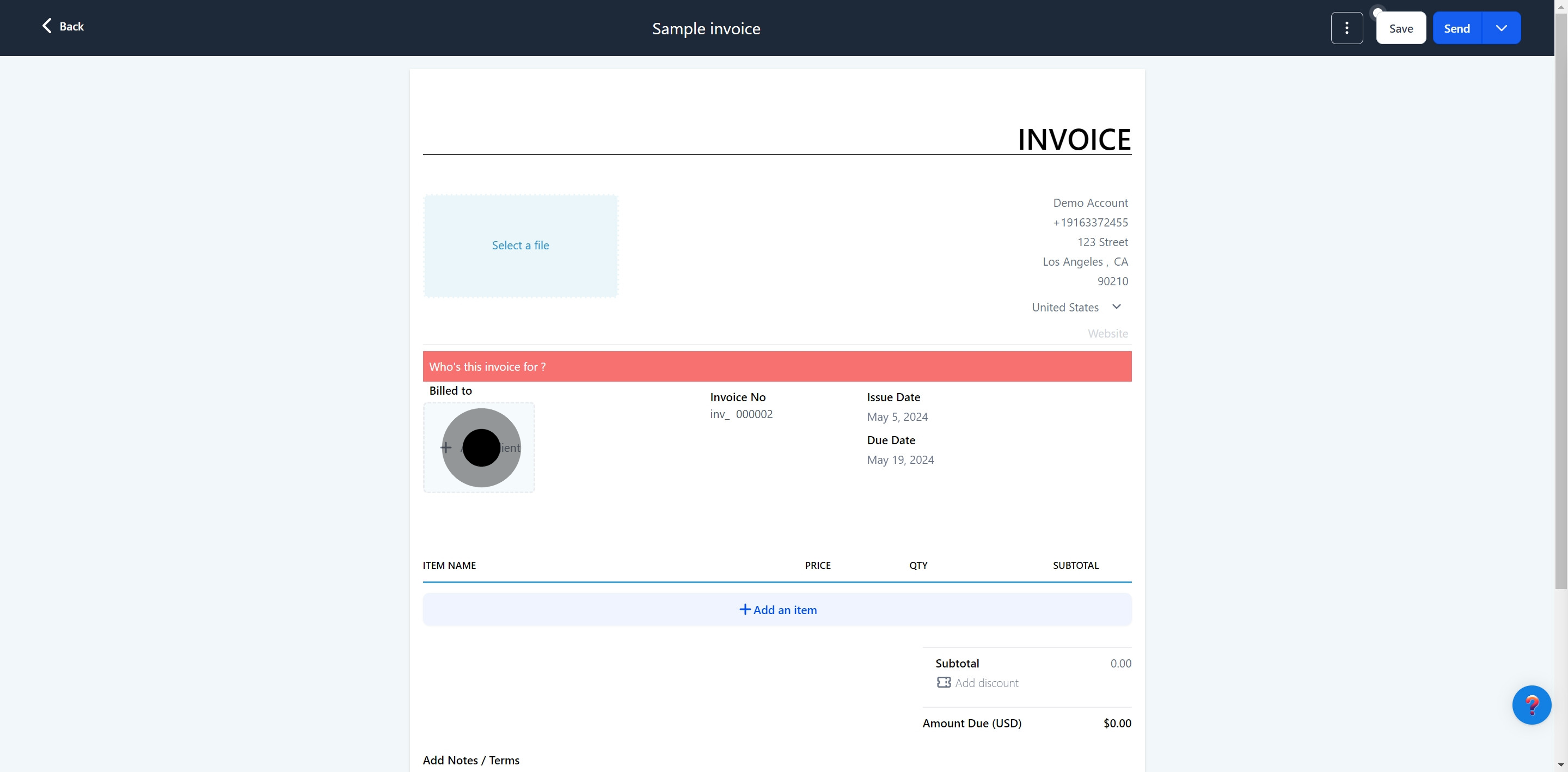Click the plus icon to add client
Screen dimensions: 1568x772
445,448
